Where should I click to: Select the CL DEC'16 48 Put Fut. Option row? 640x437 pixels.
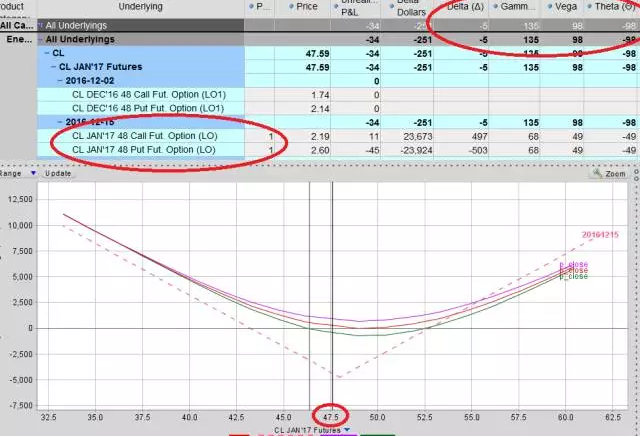pyautogui.click(x=144, y=106)
